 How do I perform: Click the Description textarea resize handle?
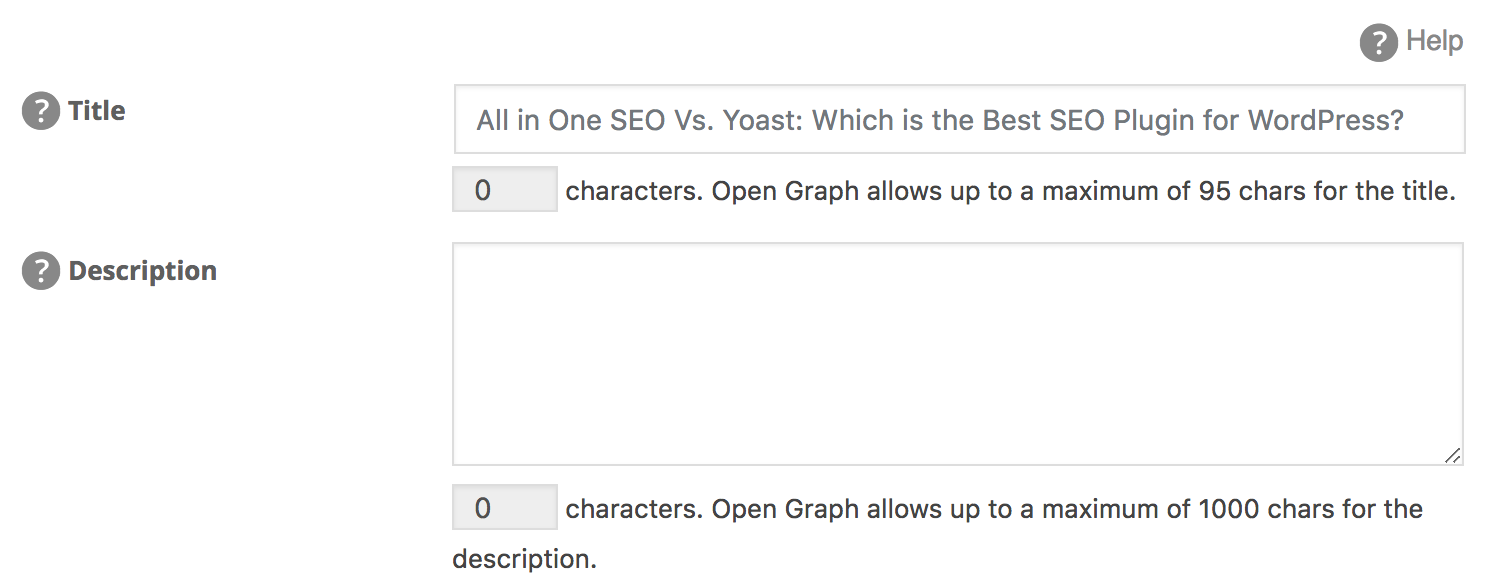(1453, 455)
